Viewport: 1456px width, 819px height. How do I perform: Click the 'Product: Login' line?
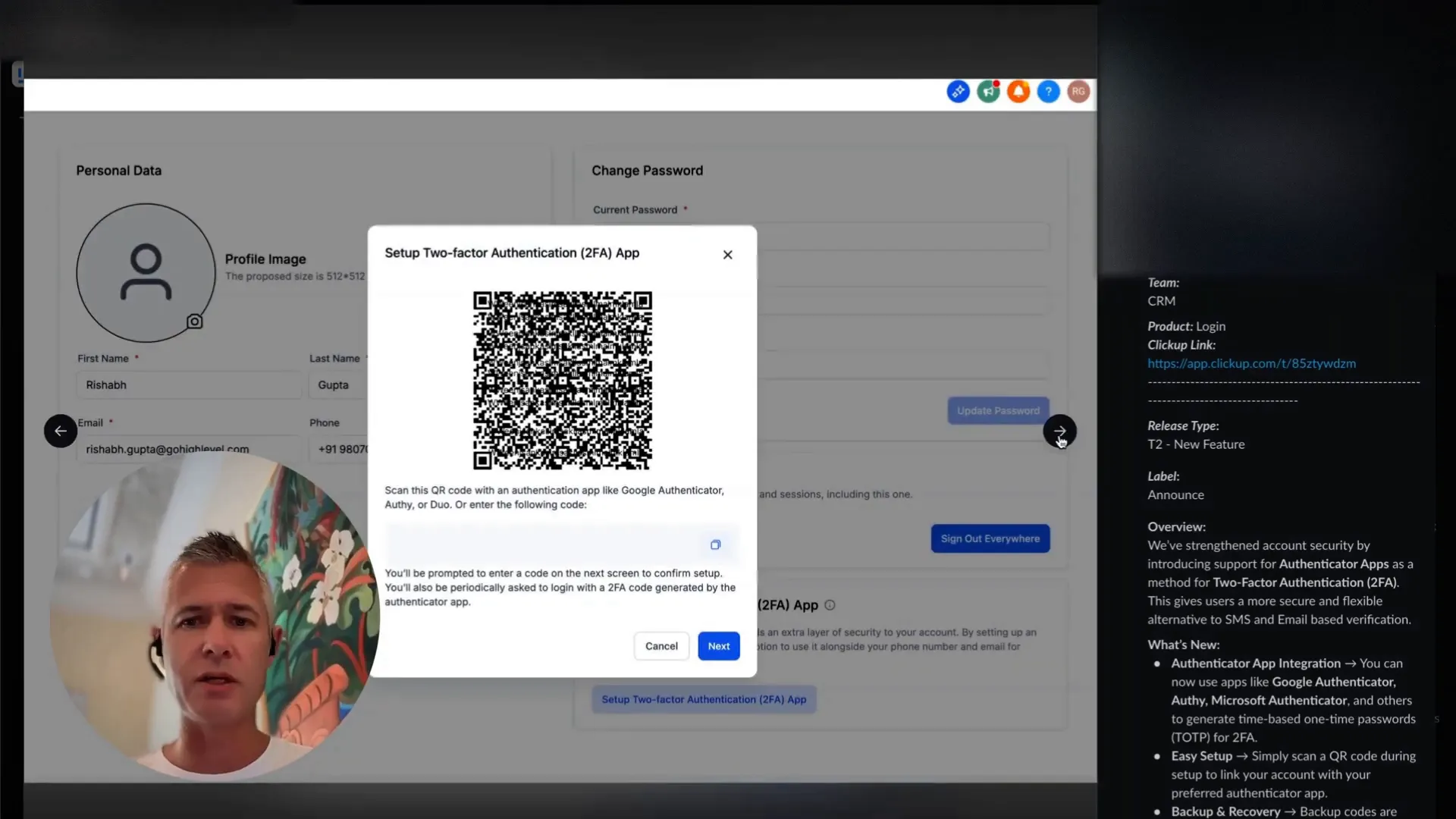[1186, 326]
